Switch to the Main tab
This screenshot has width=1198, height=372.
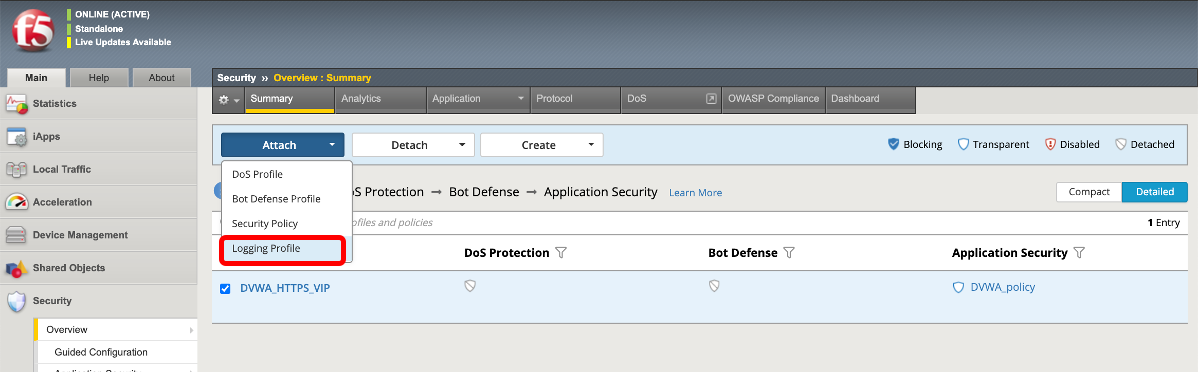coord(36,78)
